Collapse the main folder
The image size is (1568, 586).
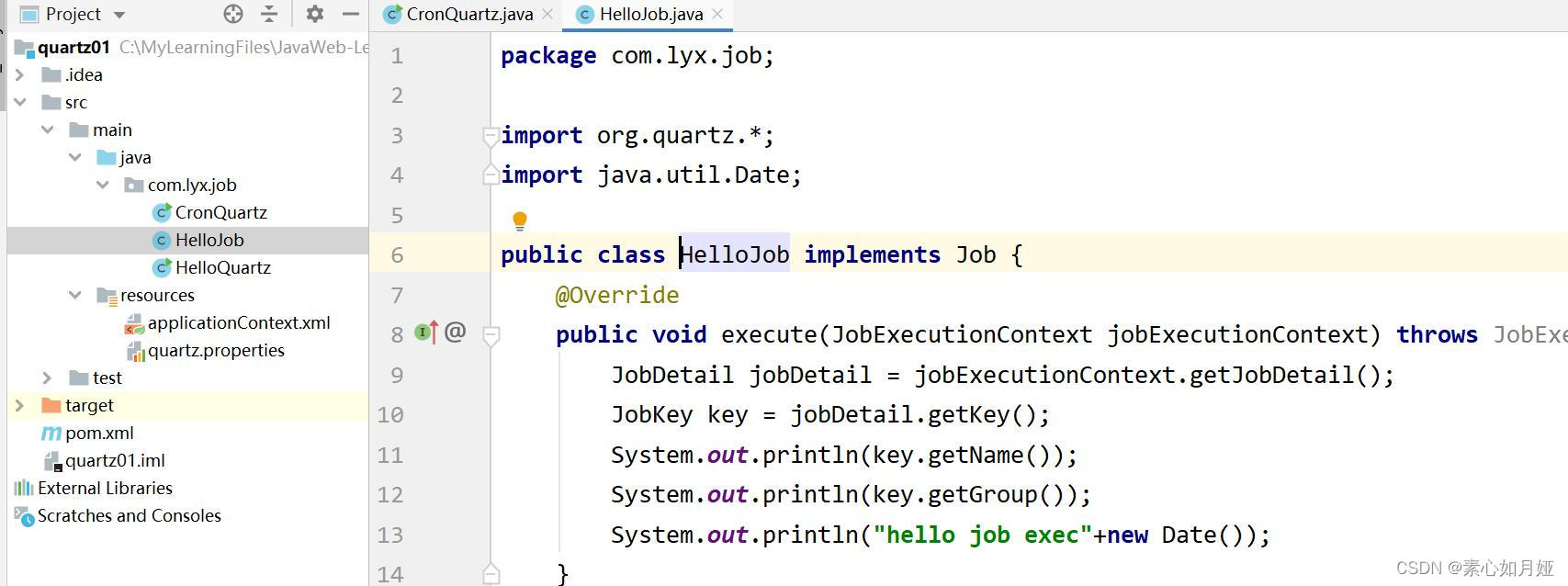[x=48, y=130]
